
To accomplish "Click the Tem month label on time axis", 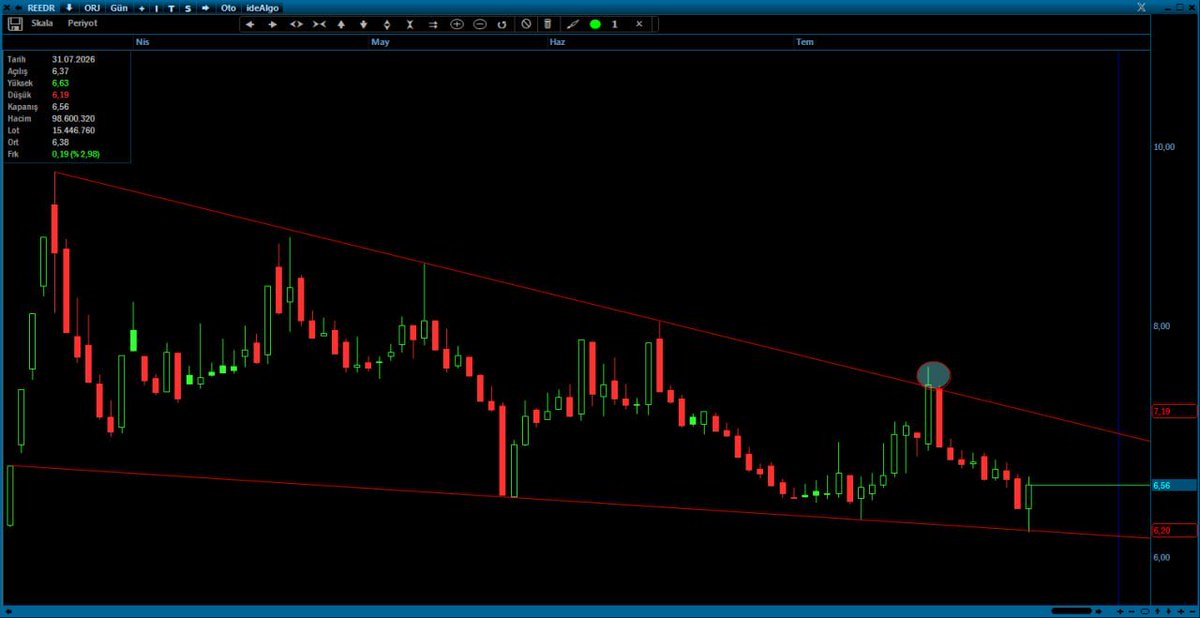I will pos(805,42).
